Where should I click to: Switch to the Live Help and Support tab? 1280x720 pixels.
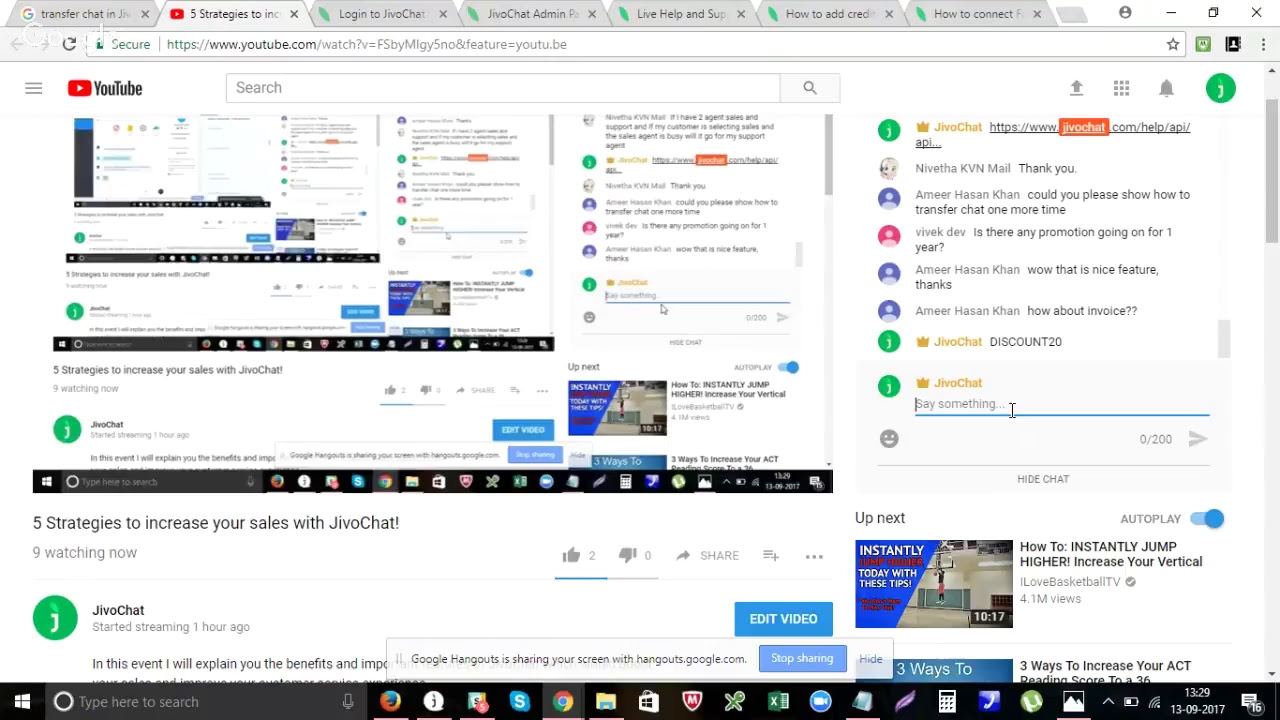click(x=679, y=14)
